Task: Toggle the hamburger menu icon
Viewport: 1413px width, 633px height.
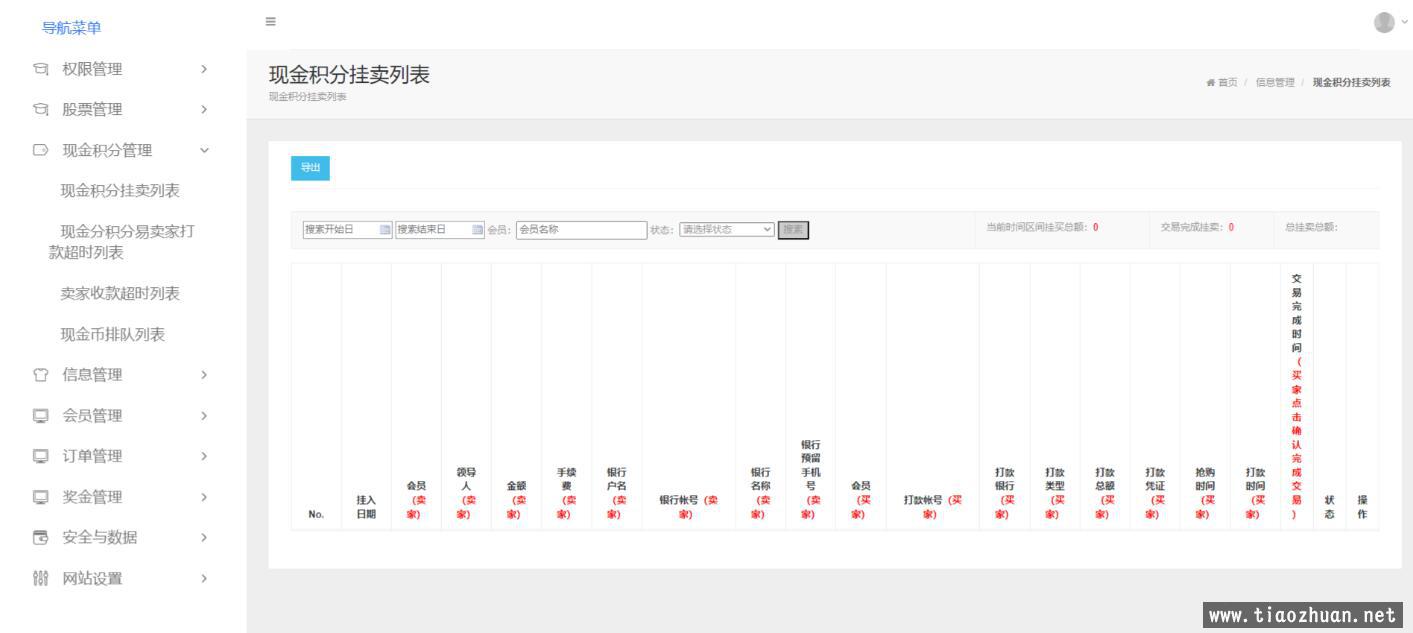Action: point(270,21)
